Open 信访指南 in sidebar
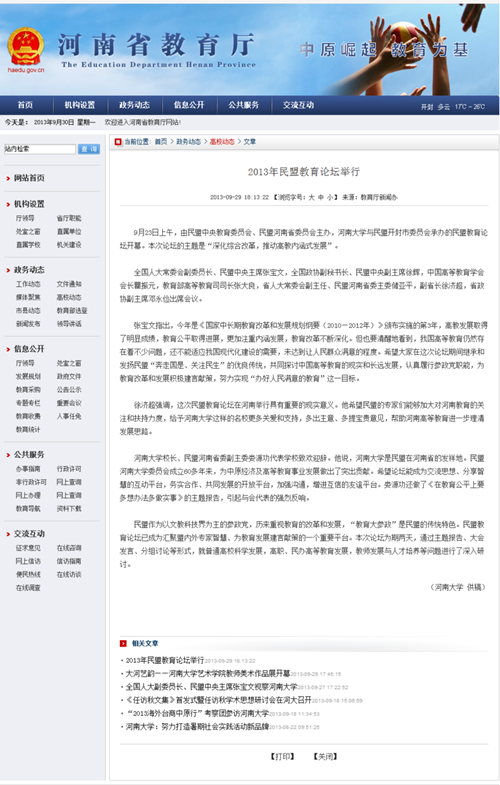 pos(69,562)
